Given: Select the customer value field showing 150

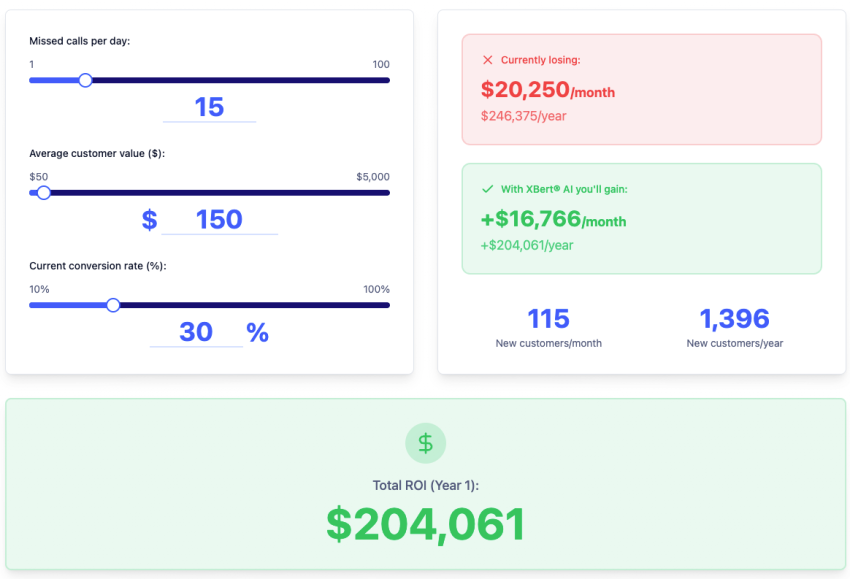Looking at the screenshot, I should pyautogui.click(x=218, y=219).
